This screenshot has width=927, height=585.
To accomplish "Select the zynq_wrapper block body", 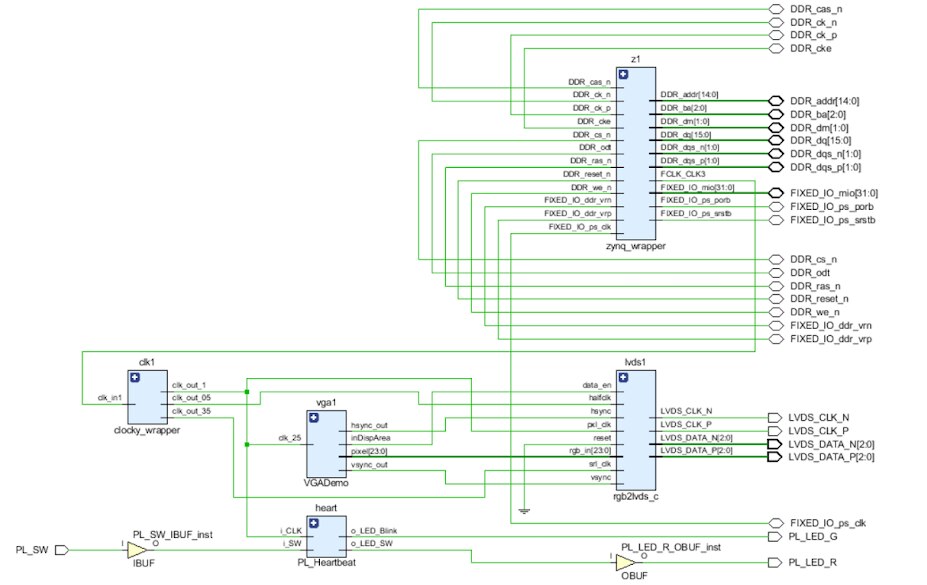I will pos(636,152).
